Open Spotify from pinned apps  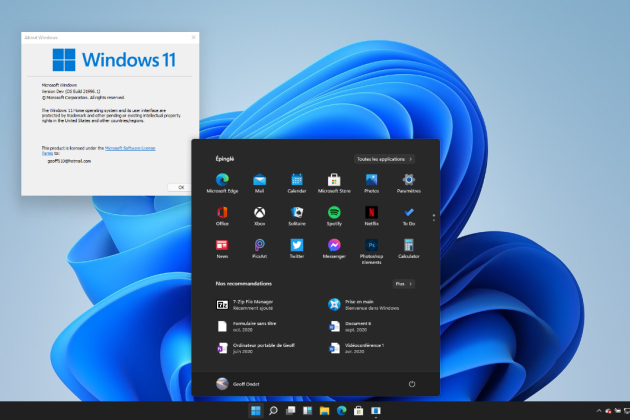[334, 216]
